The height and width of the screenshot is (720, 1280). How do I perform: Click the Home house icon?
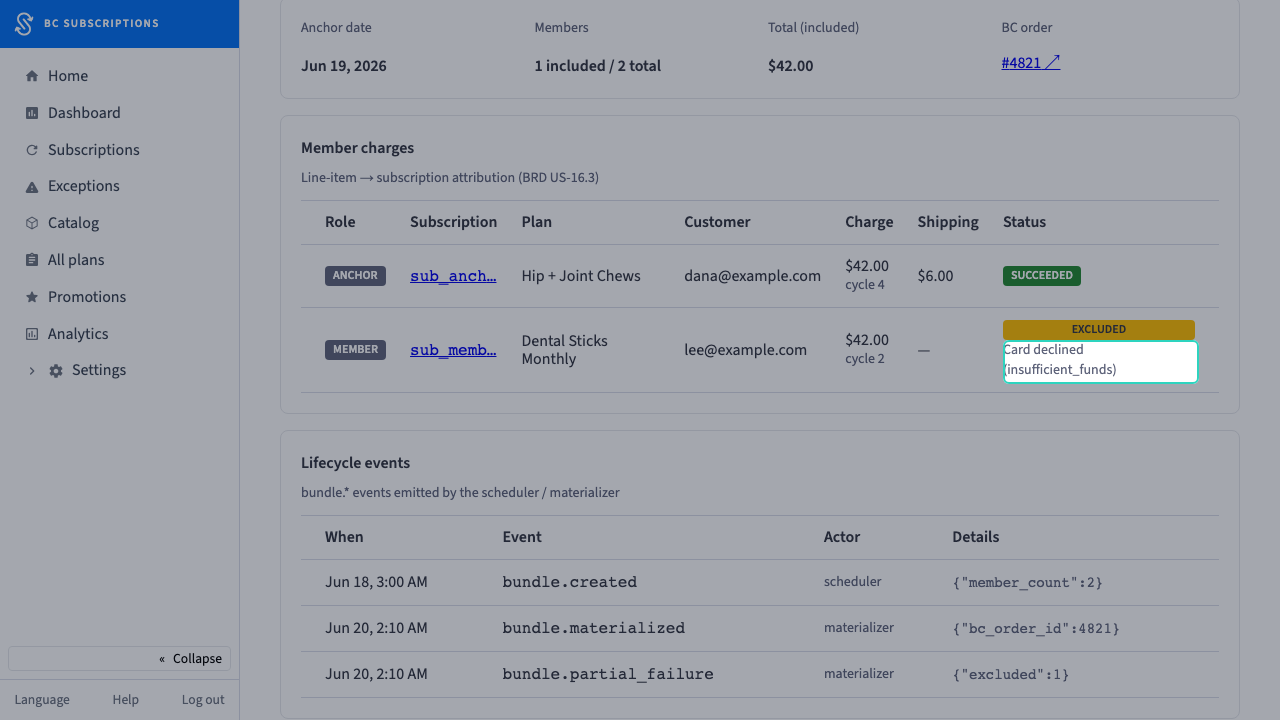pos(32,76)
